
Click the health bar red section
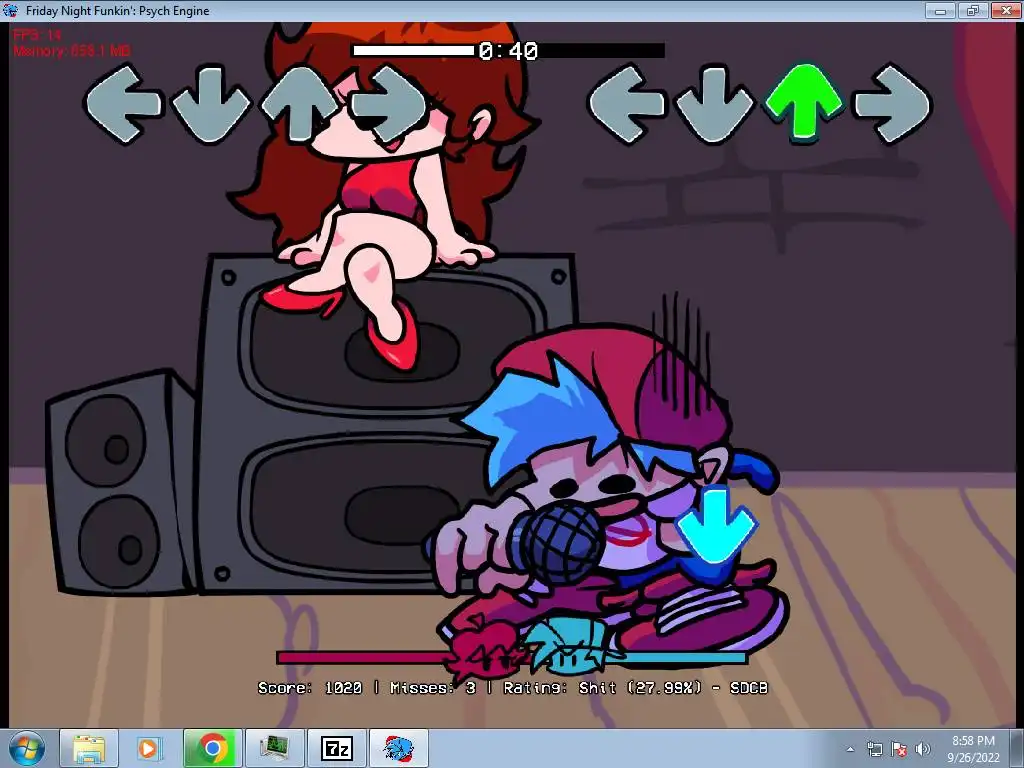[362, 658]
